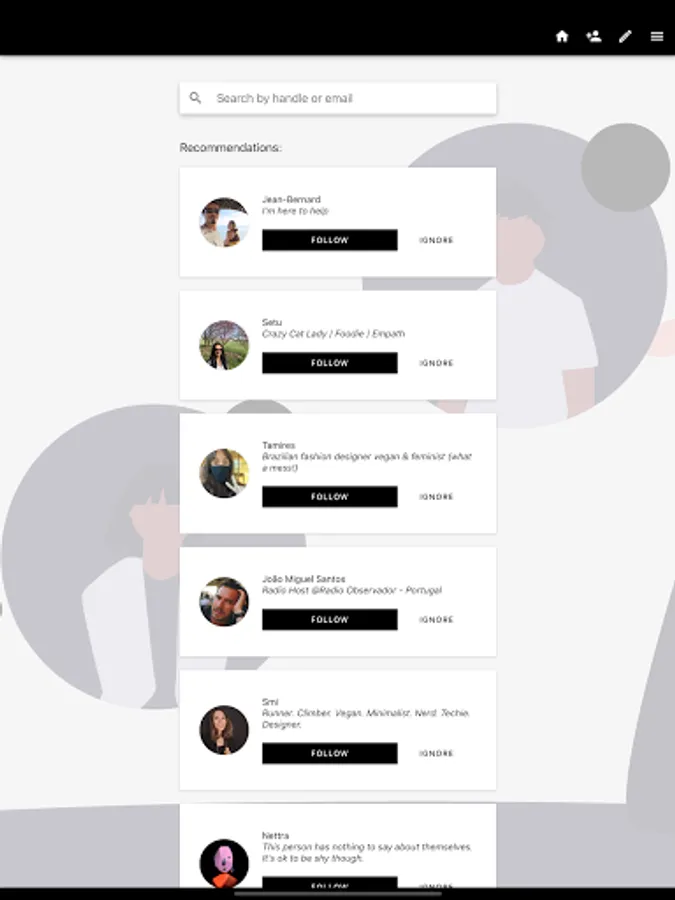
Task: Ignore Tamires recommendation
Action: 436,496
